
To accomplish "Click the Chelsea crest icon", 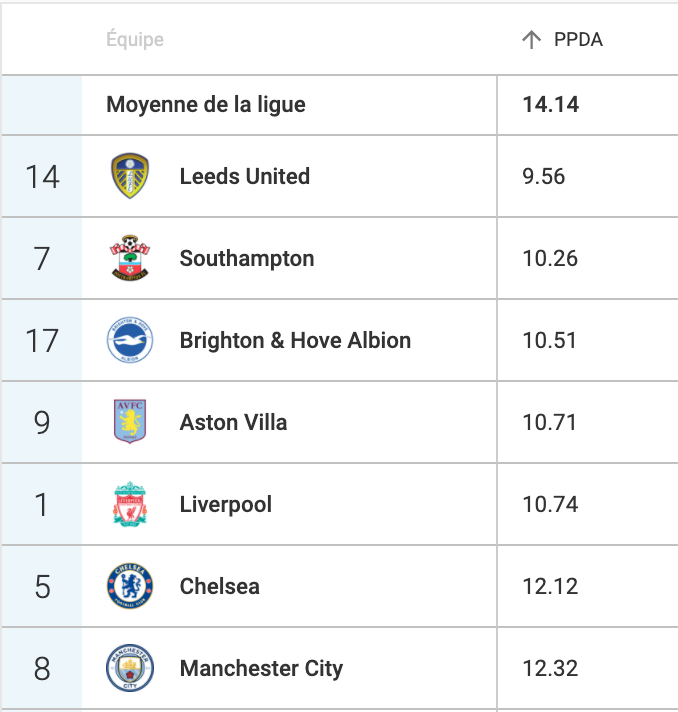I will 130,586.
